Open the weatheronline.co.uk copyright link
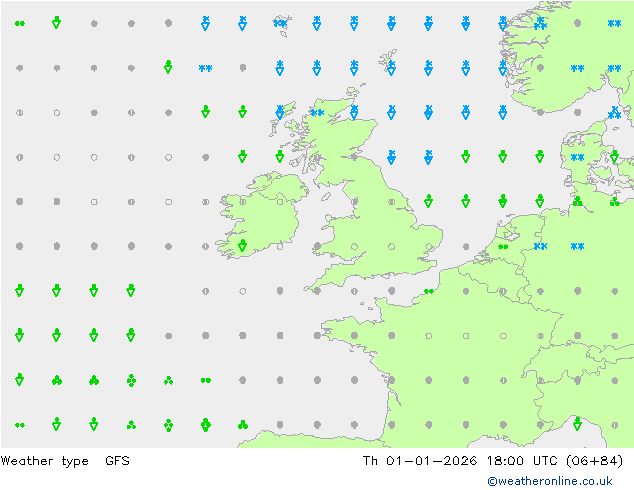 (x=550, y=481)
